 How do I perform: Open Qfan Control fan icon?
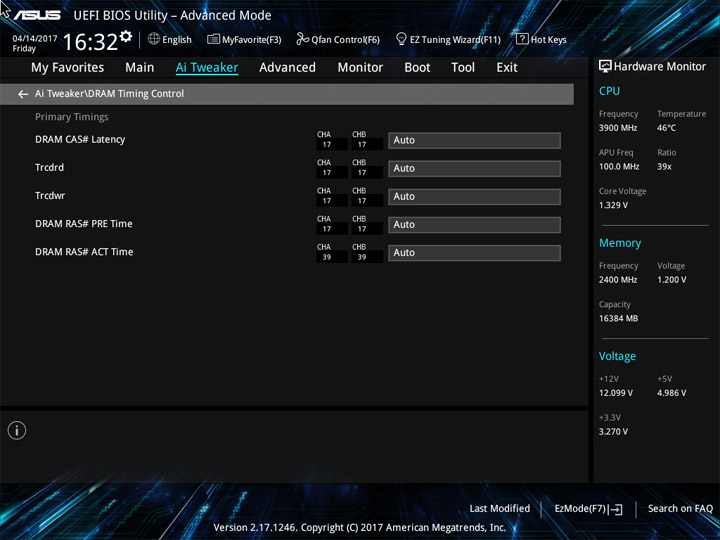coord(302,39)
